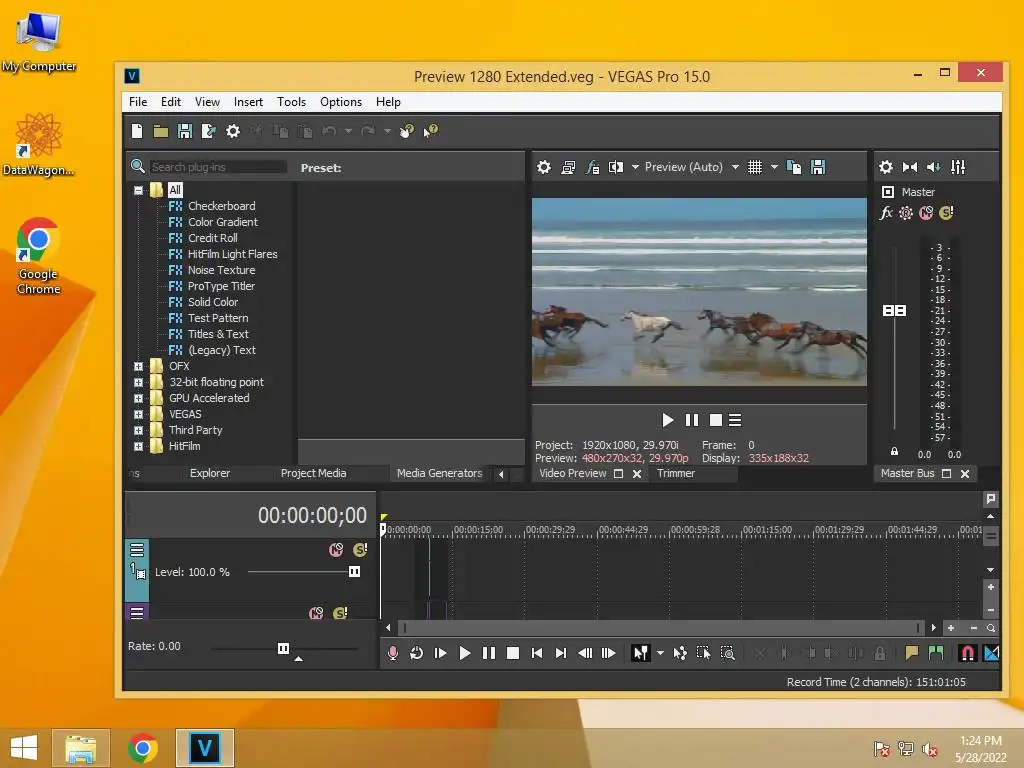
Task: Click the What's This Help cursor icon
Action: click(x=430, y=131)
